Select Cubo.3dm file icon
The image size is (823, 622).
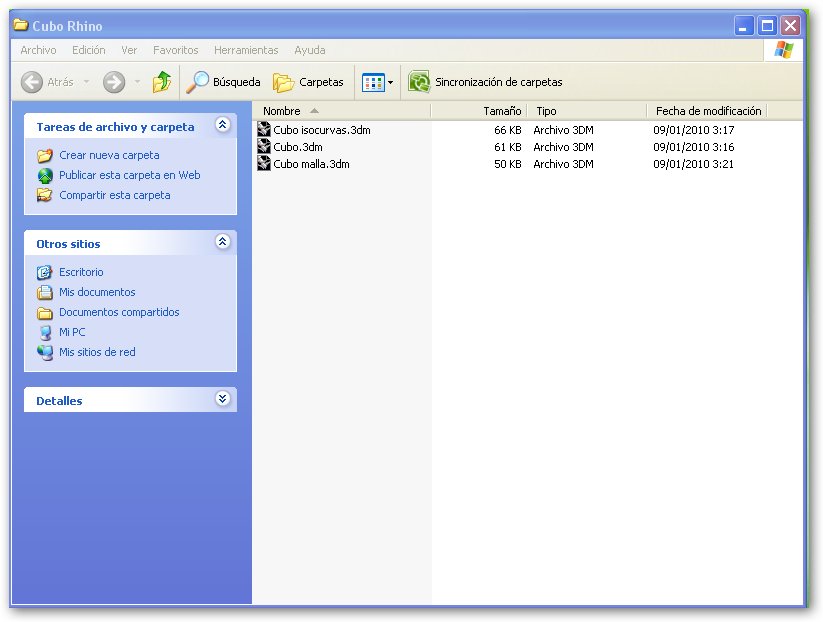pyautogui.click(x=264, y=146)
